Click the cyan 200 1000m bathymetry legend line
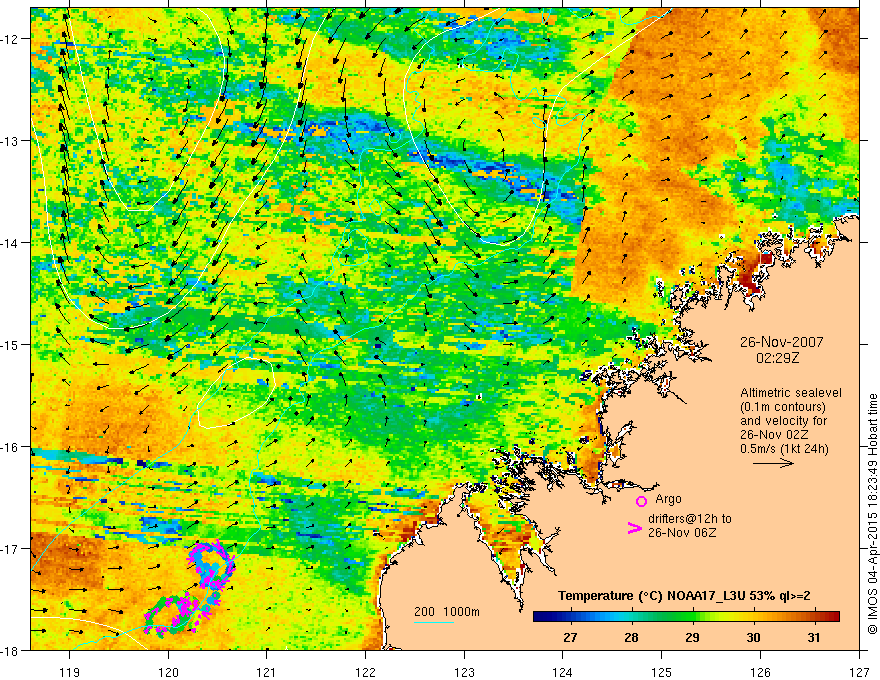This screenshot has width=880, height=680. pyautogui.click(x=434, y=622)
